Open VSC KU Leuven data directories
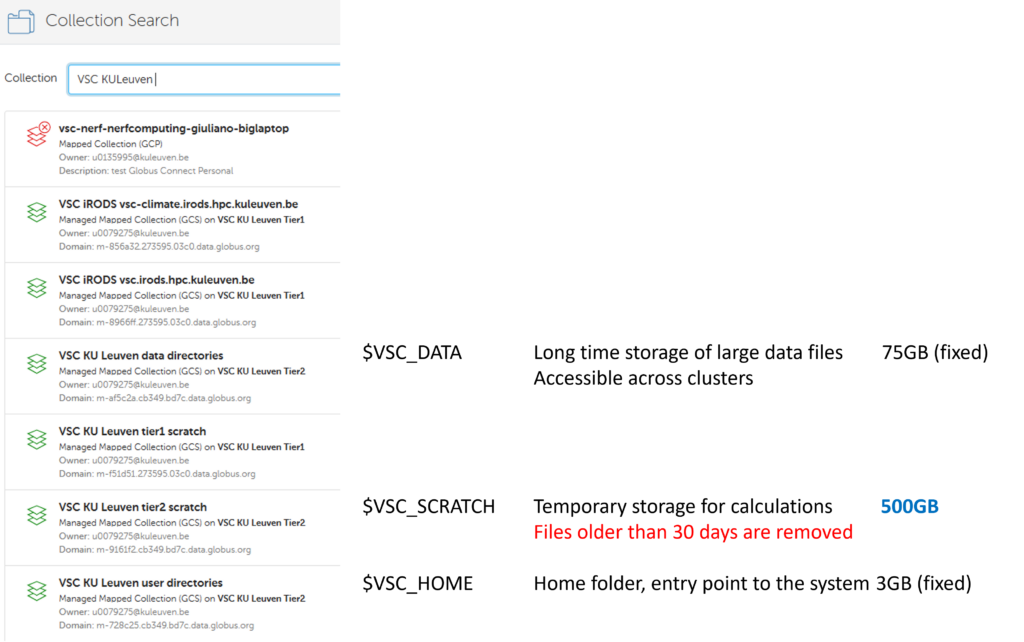The width and height of the screenshot is (1024, 642). click(x=141, y=355)
